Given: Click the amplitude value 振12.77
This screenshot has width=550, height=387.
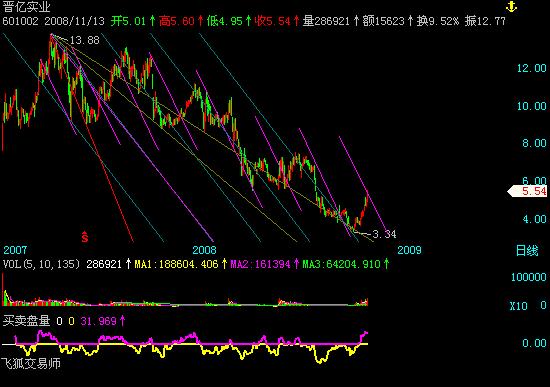Looking at the screenshot, I should pyautogui.click(x=485, y=21).
